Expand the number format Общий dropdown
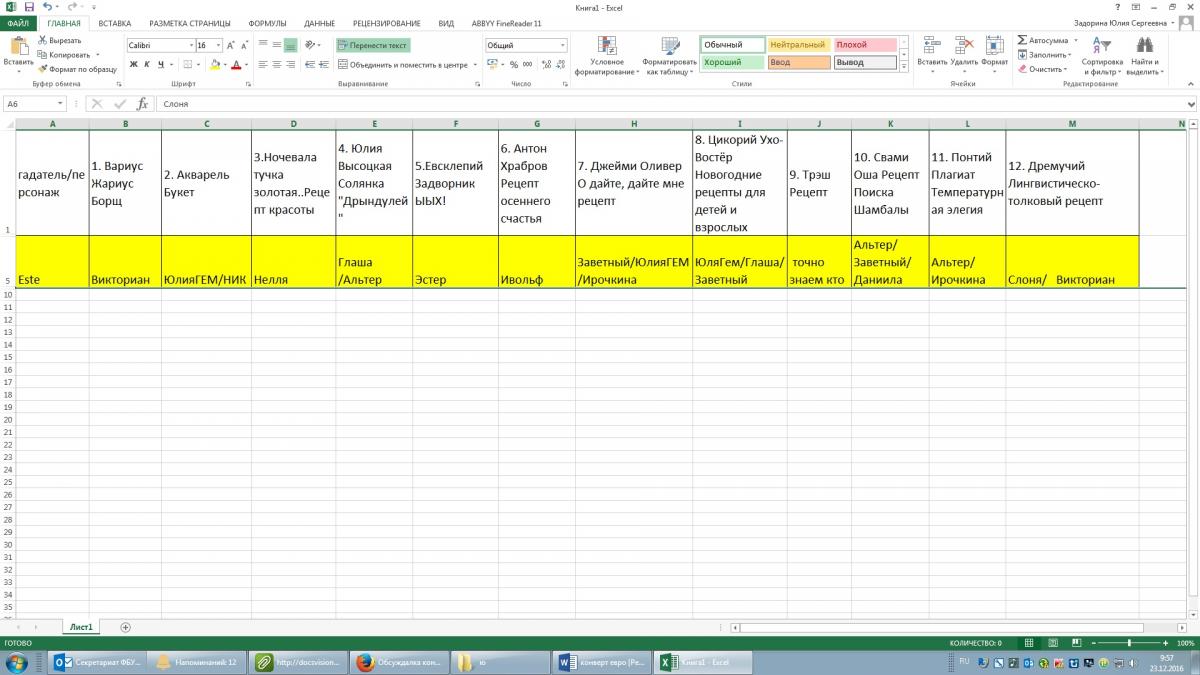This screenshot has width=1200, height=675. coord(562,45)
